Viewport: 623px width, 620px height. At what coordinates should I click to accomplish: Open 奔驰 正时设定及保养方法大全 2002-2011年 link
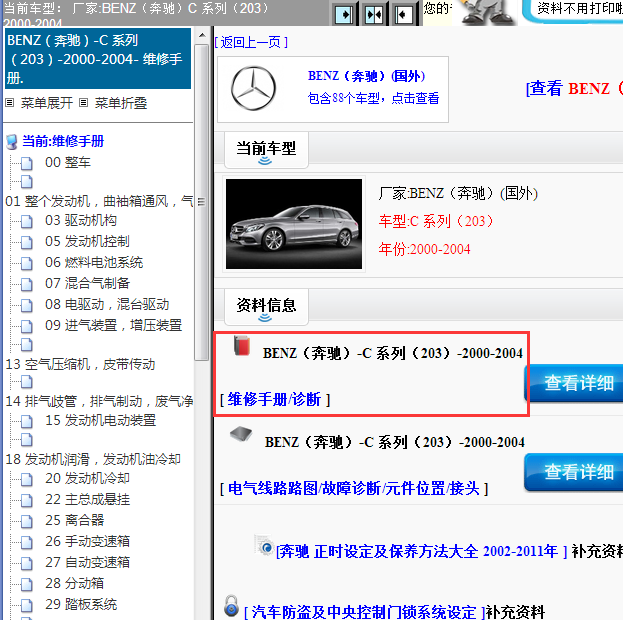coord(422,552)
